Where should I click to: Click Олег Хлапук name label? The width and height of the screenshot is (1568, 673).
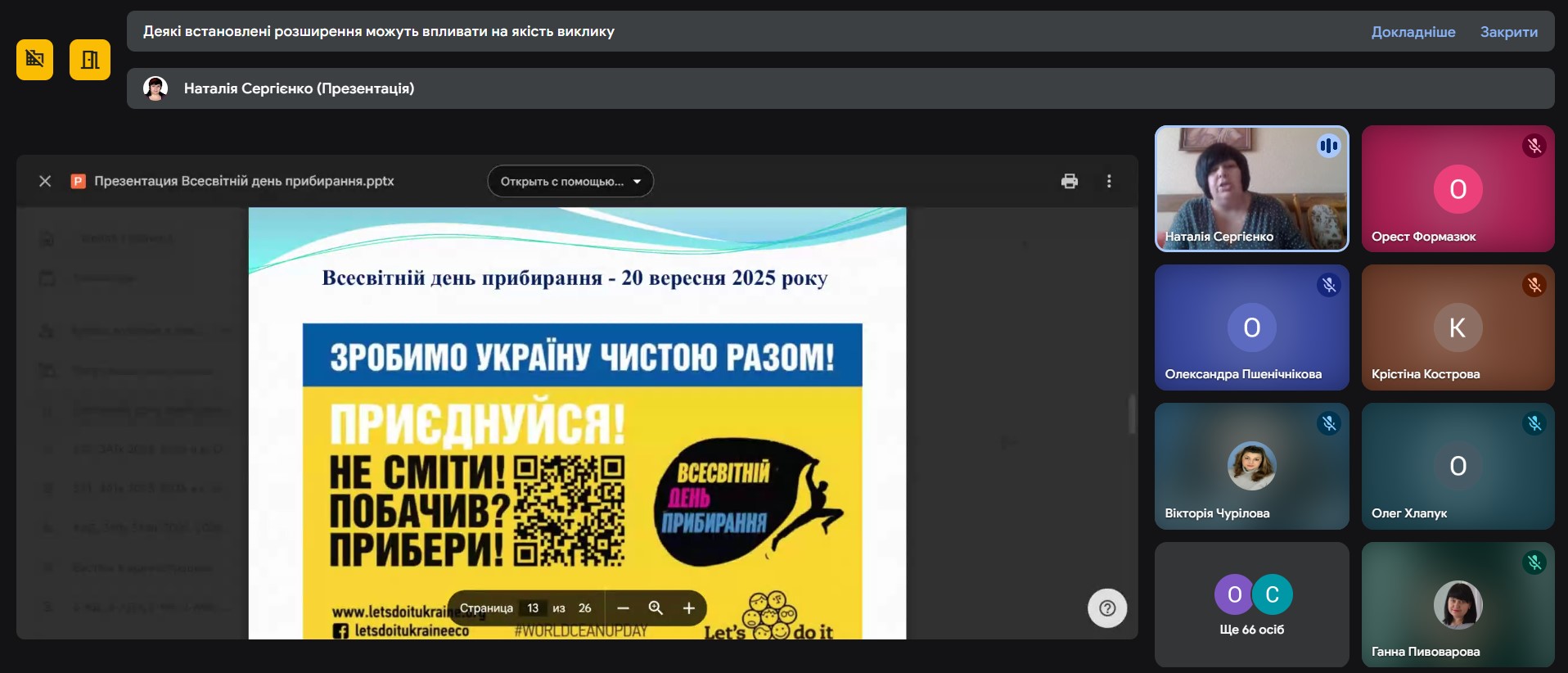(x=1409, y=513)
